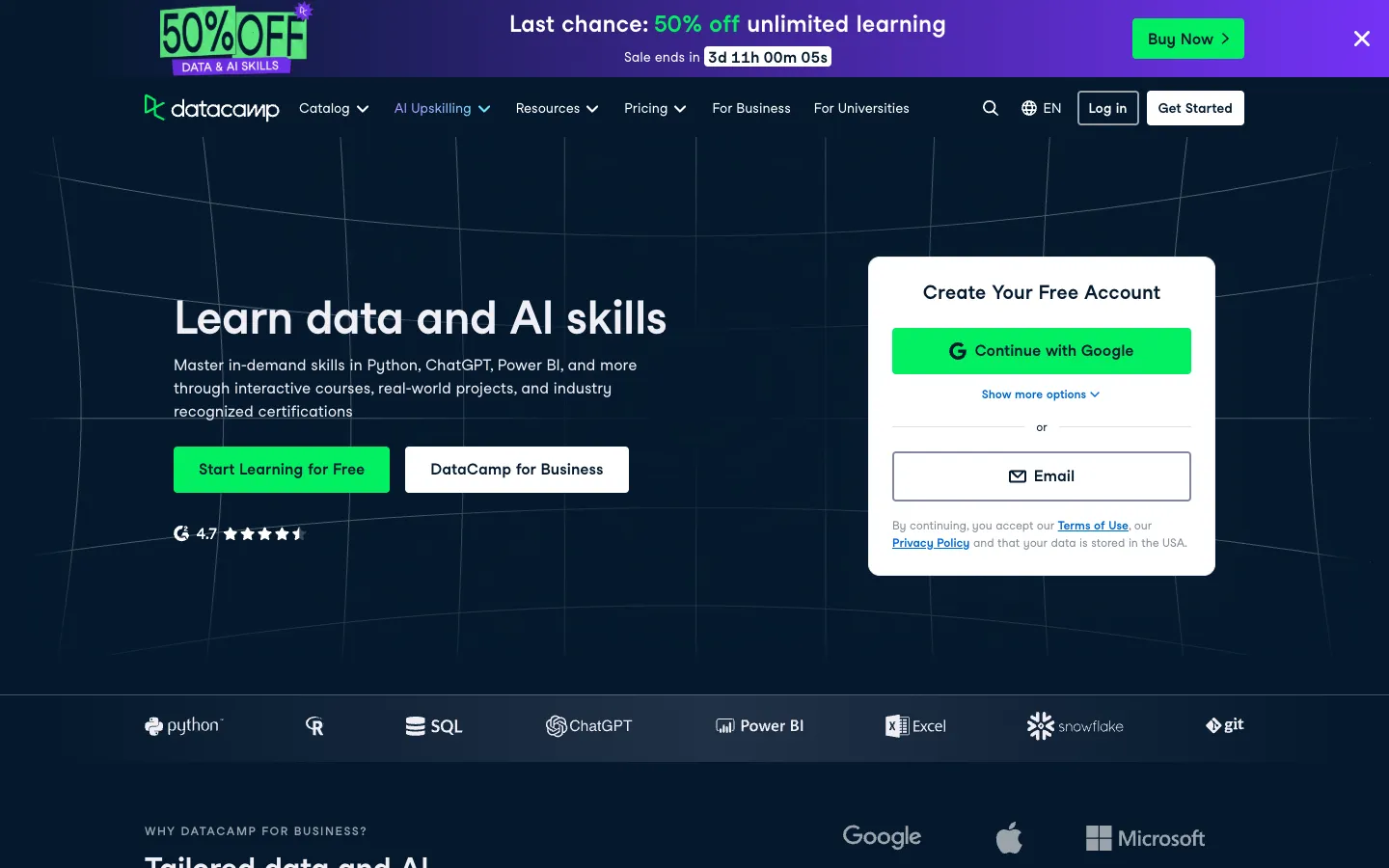
Task: Click the ChatGPT logo
Action: tap(588, 726)
